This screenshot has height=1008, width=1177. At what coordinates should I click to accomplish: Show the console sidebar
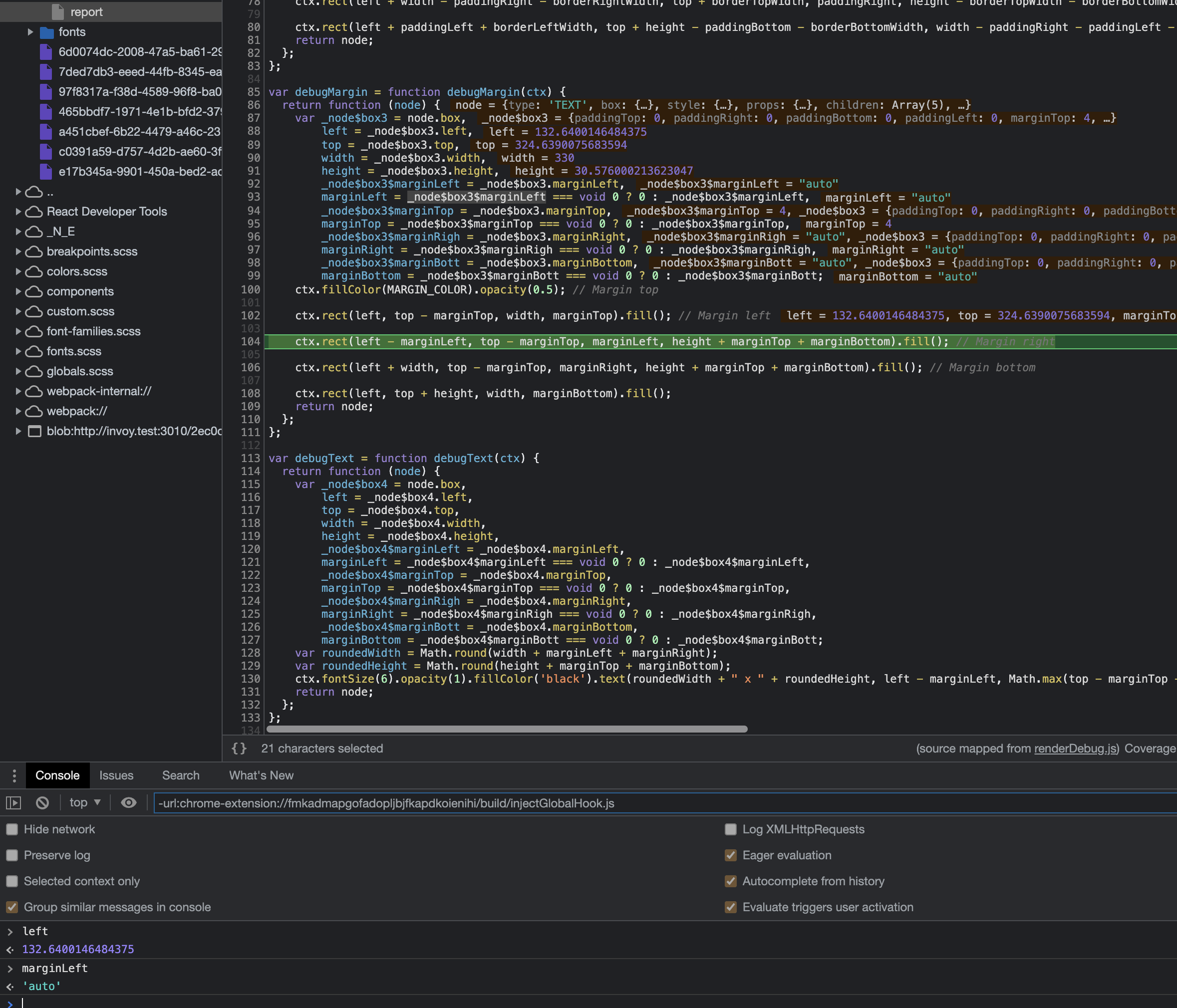tap(13, 802)
